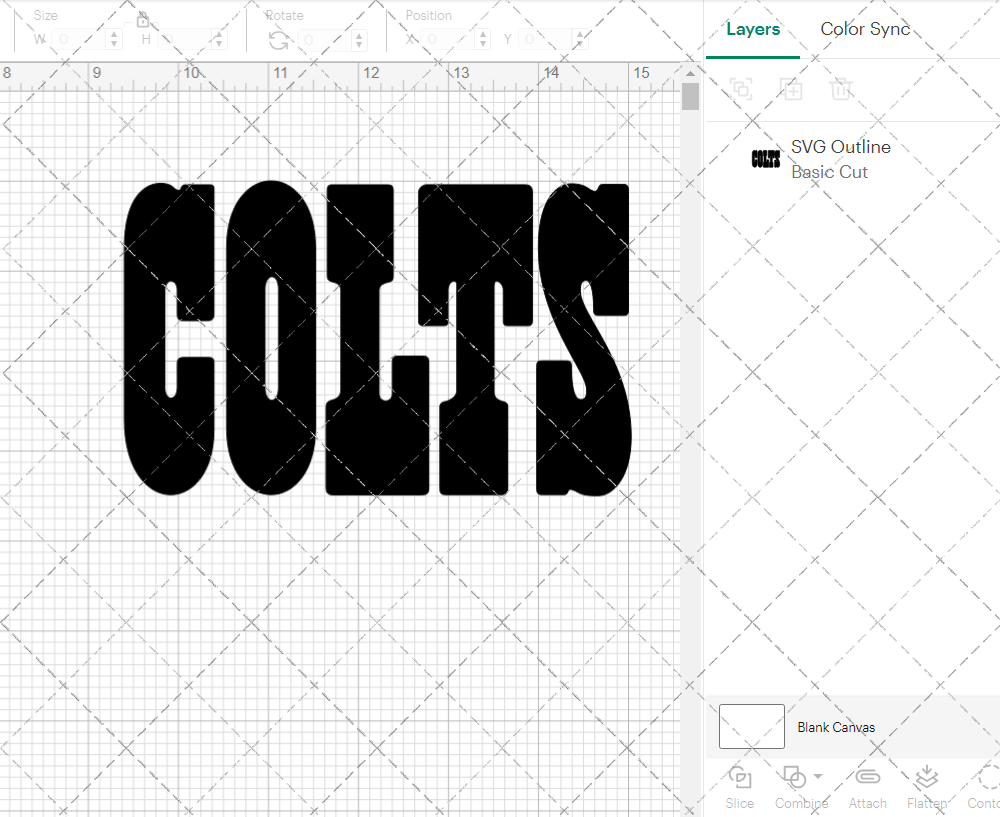The height and width of the screenshot is (817, 1000).
Task: Click the Blank Canvas color swatch
Action: tap(751, 727)
